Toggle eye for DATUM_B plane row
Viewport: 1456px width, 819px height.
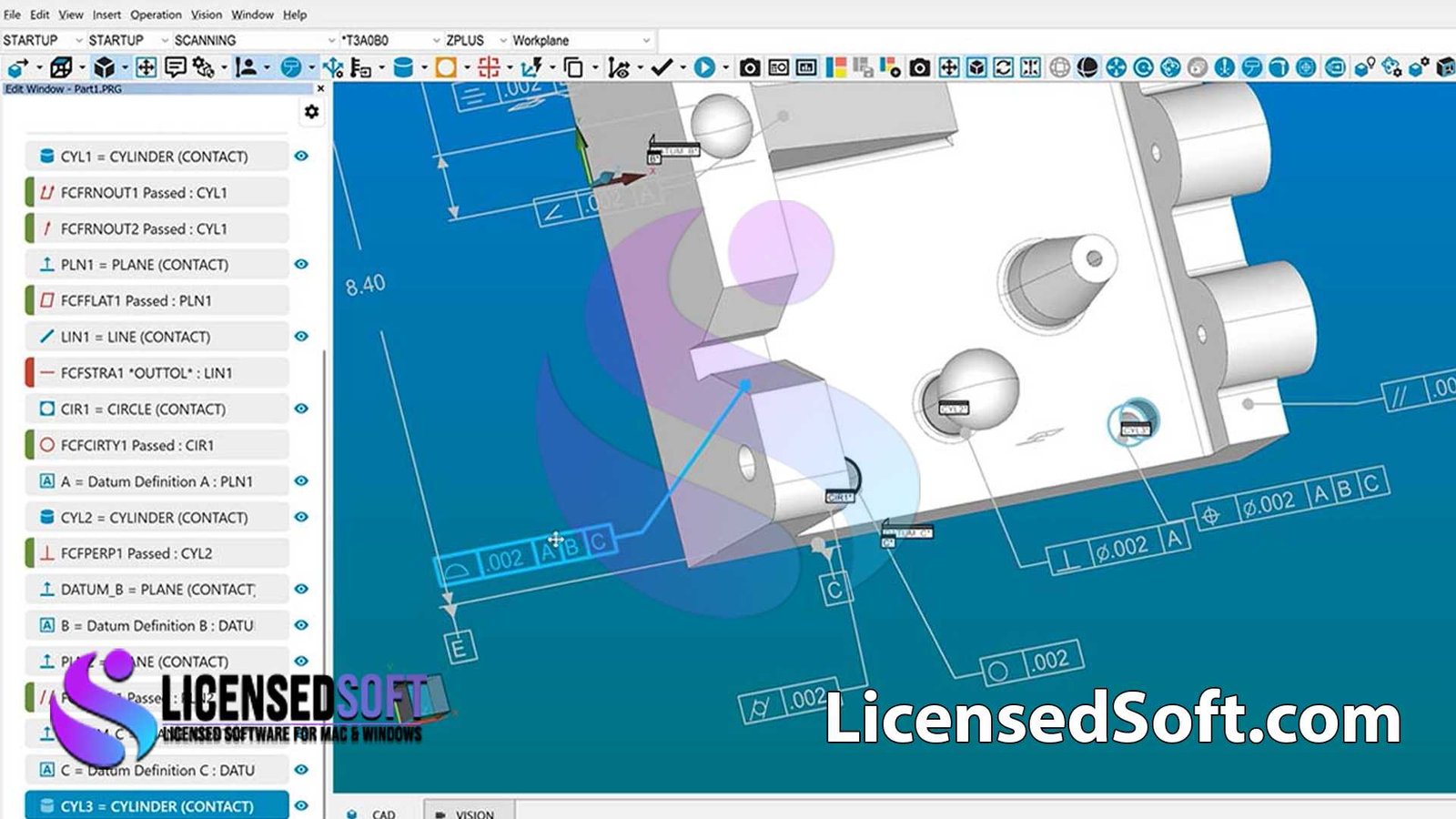point(301,589)
